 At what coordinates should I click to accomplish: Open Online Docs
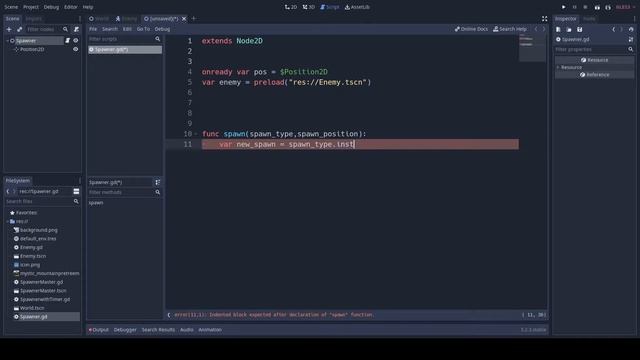coord(471,29)
